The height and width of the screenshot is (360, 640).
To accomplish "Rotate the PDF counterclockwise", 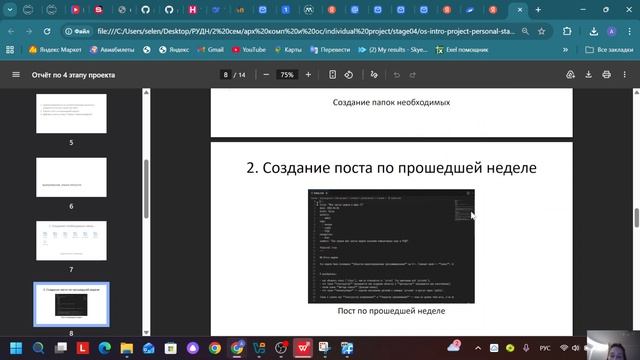I will coord(349,75).
